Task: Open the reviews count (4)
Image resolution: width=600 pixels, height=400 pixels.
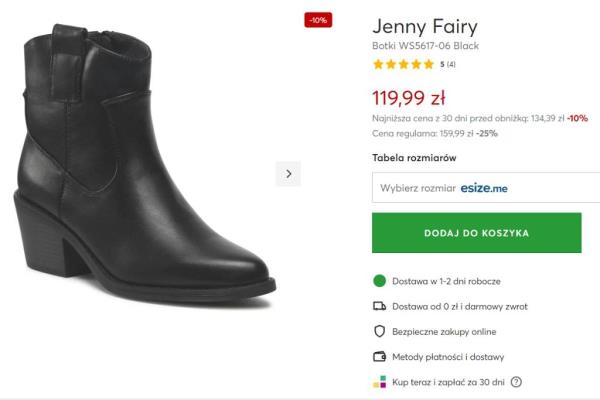Action: (x=451, y=64)
